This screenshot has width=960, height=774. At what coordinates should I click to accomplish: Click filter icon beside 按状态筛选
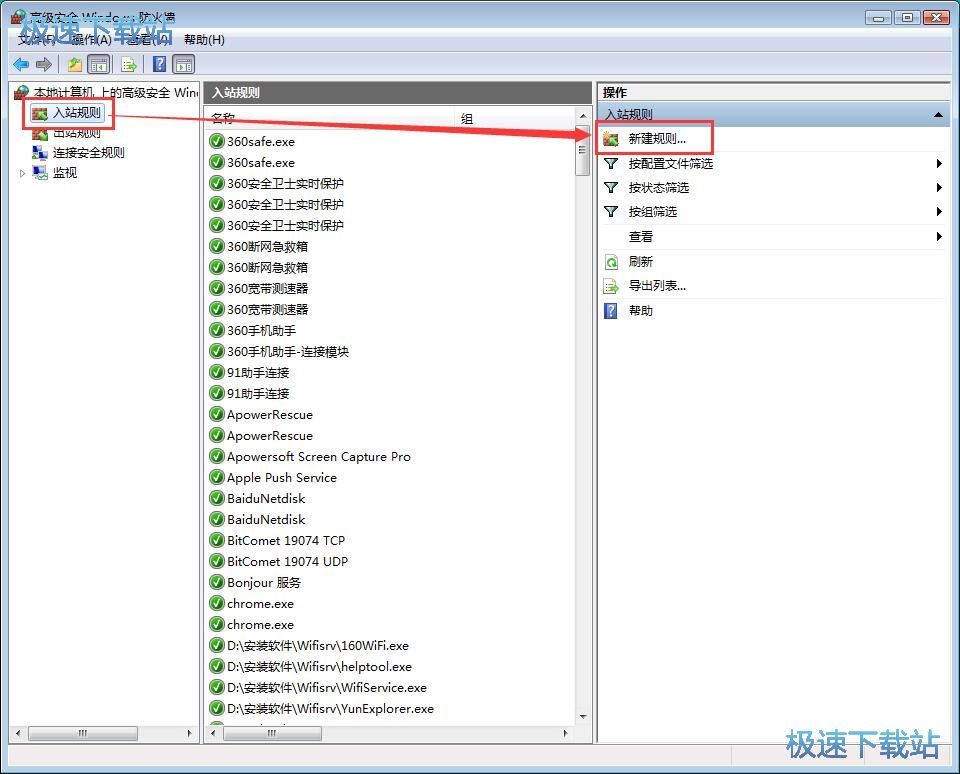[x=611, y=187]
